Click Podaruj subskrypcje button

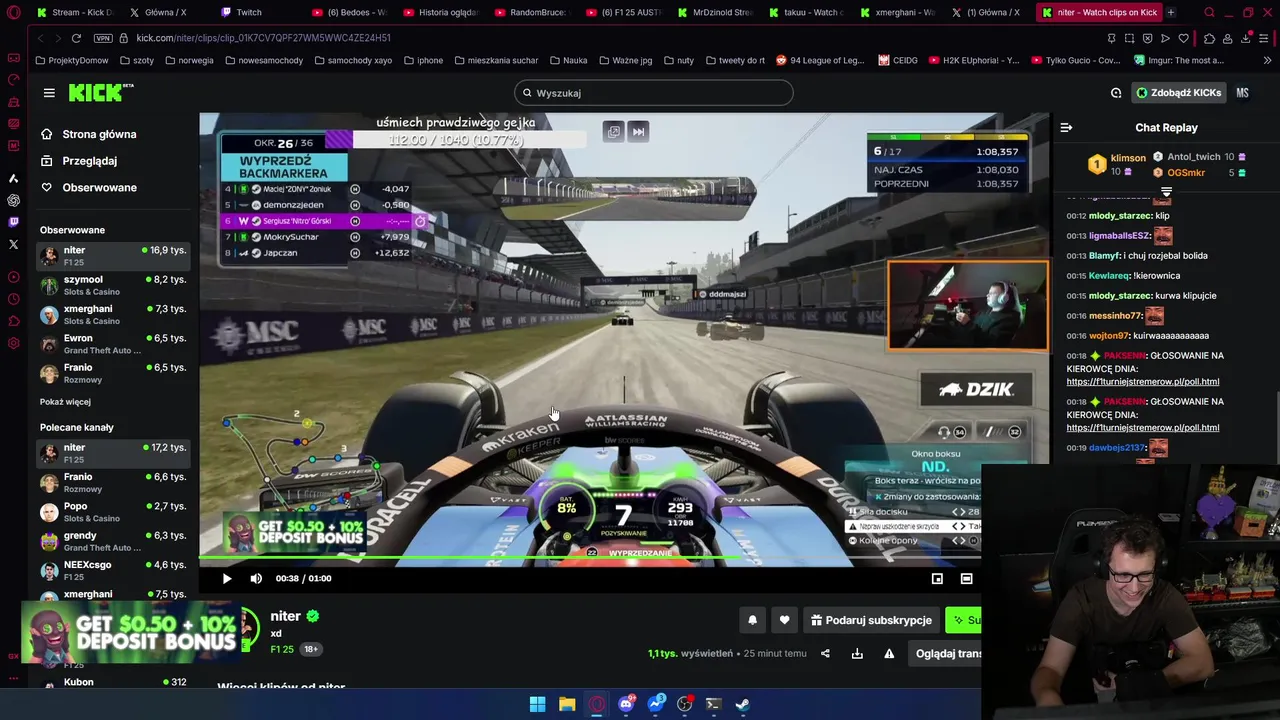coord(871,620)
